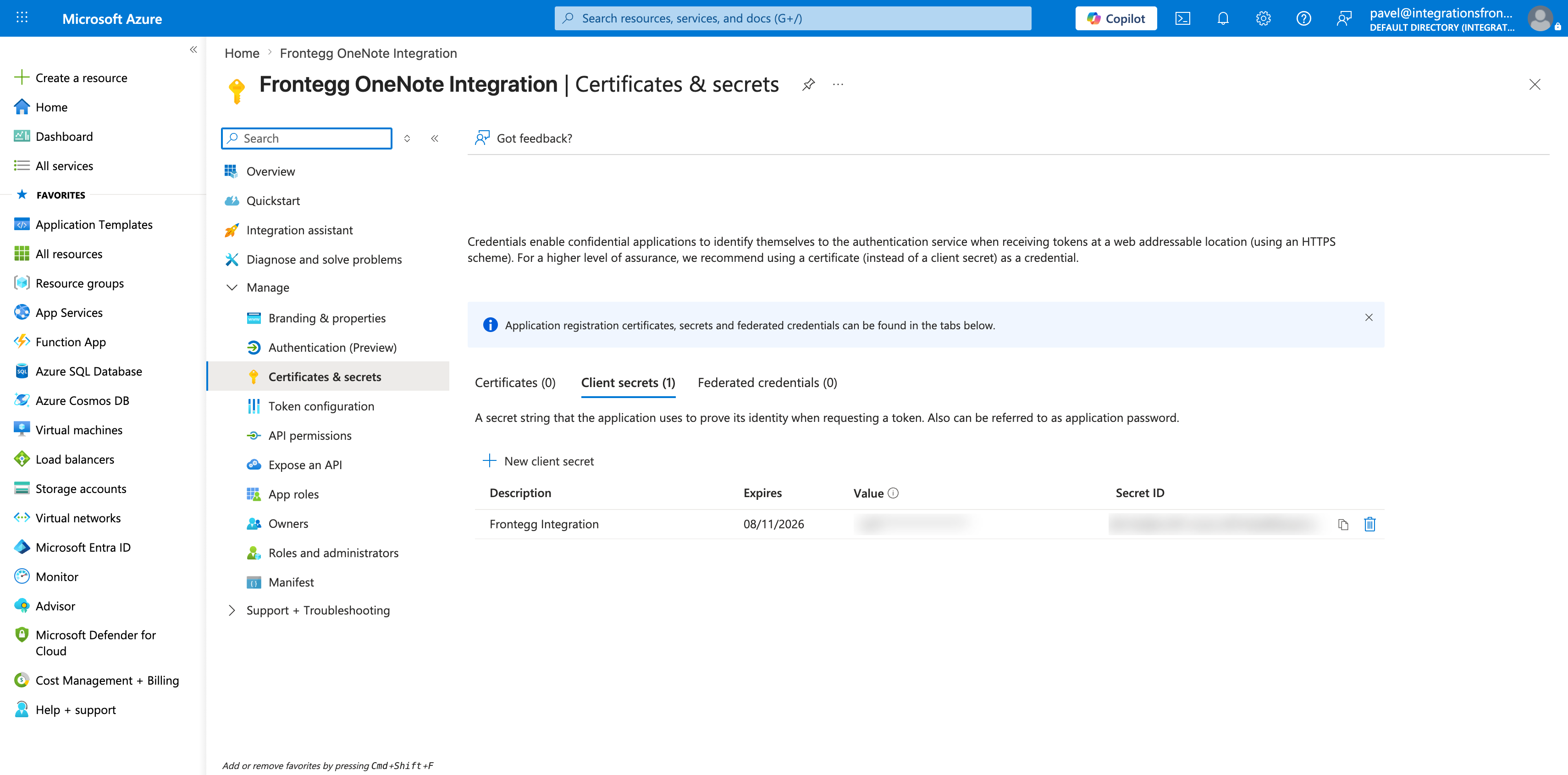
Task: Collapse the resource menu panel
Action: 435,138
